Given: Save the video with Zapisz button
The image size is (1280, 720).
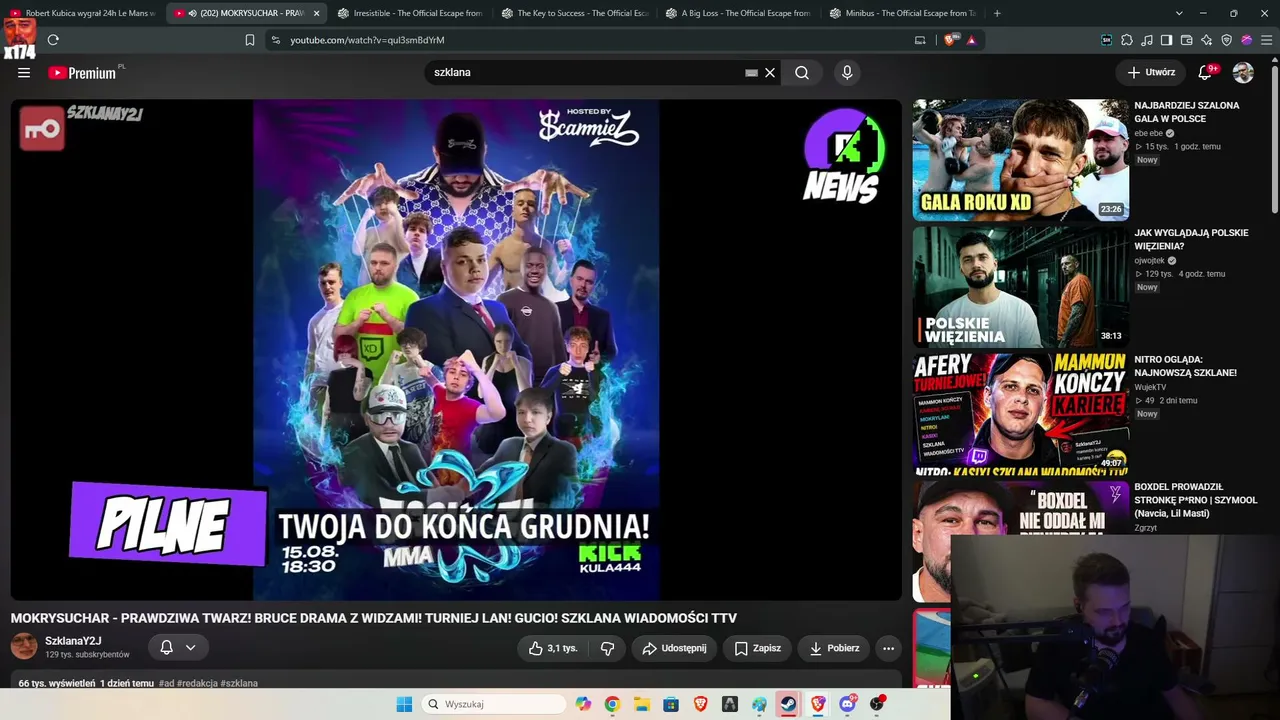Looking at the screenshot, I should (757, 648).
